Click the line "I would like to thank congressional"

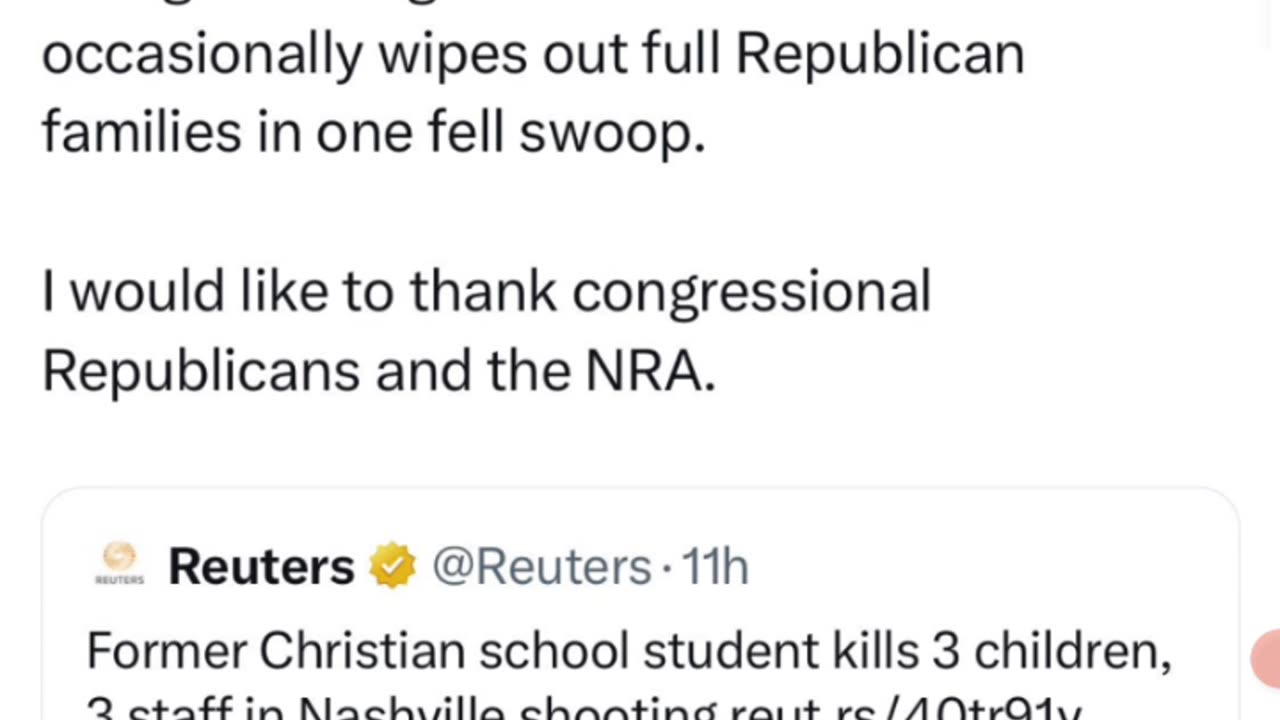pyautogui.click(x=486, y=292)
